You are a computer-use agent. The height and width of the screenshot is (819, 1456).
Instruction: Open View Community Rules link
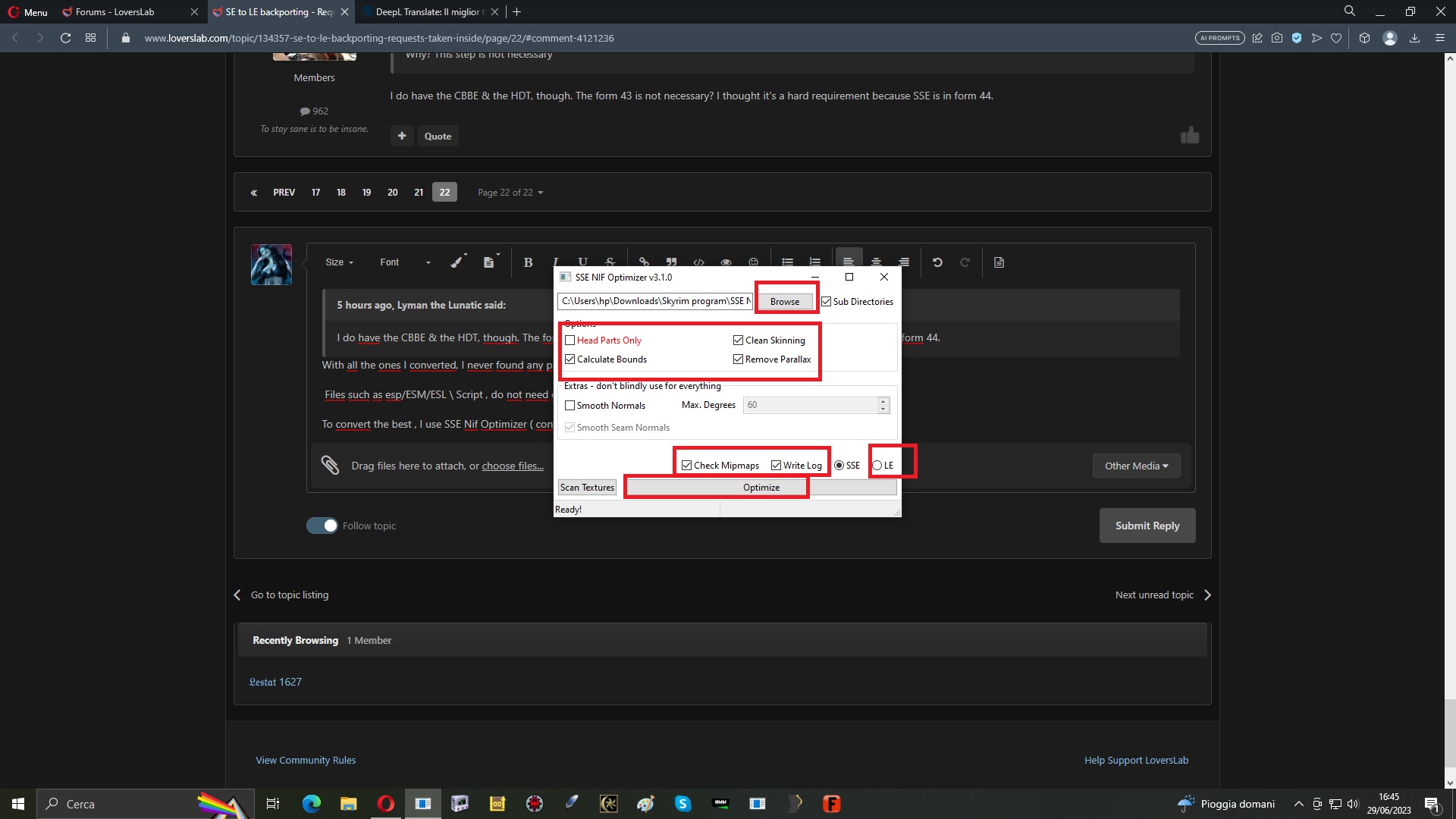[306, 761]
